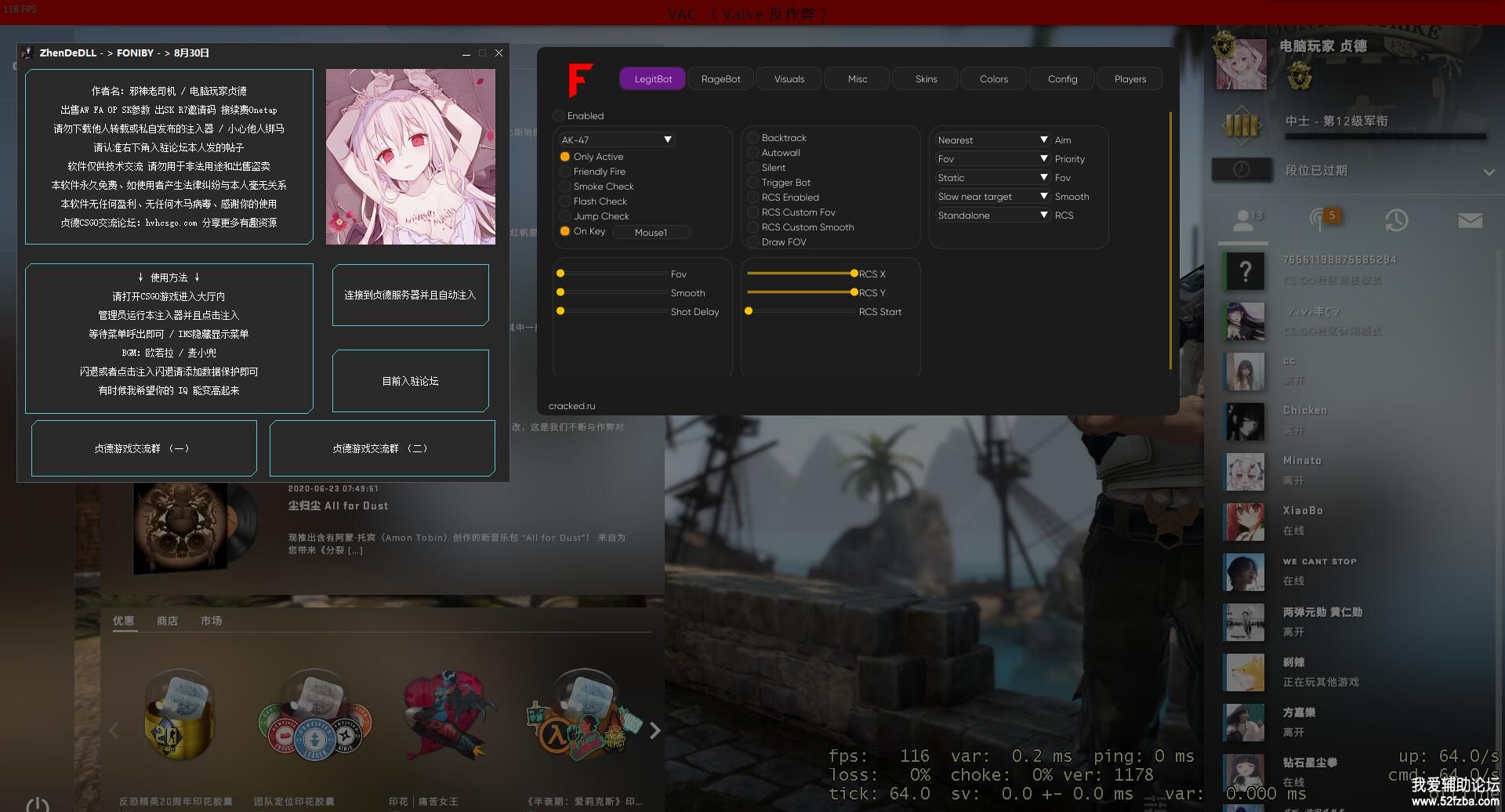Click the power quit icon at bottom-left
The image size is (1505, 812).
point(38,805)
